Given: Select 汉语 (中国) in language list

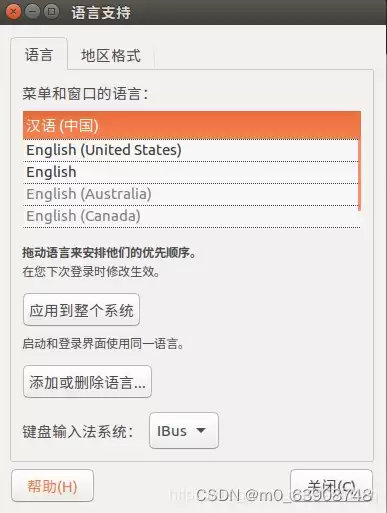Looking at the screenshot, I should (192, 125).
